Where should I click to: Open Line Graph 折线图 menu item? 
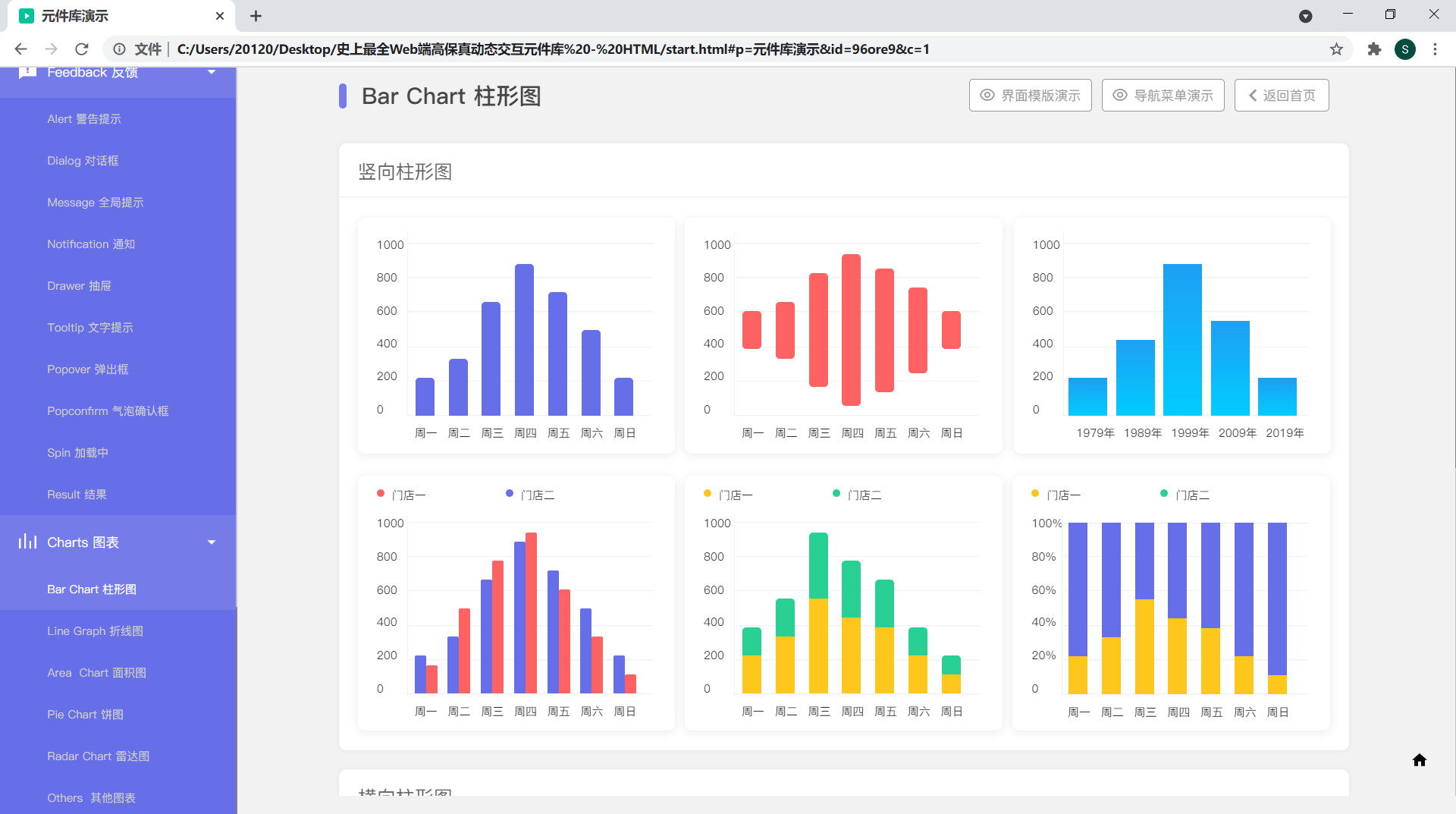(95, 631)
